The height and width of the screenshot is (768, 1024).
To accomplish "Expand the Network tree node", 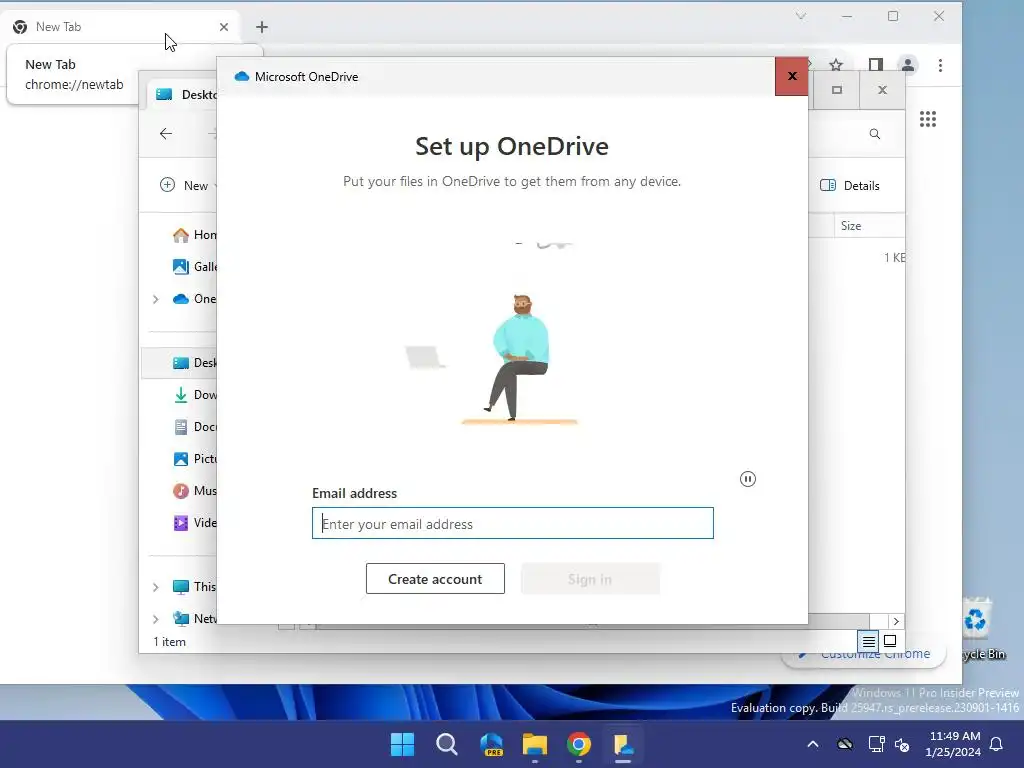I will (155, 618).
